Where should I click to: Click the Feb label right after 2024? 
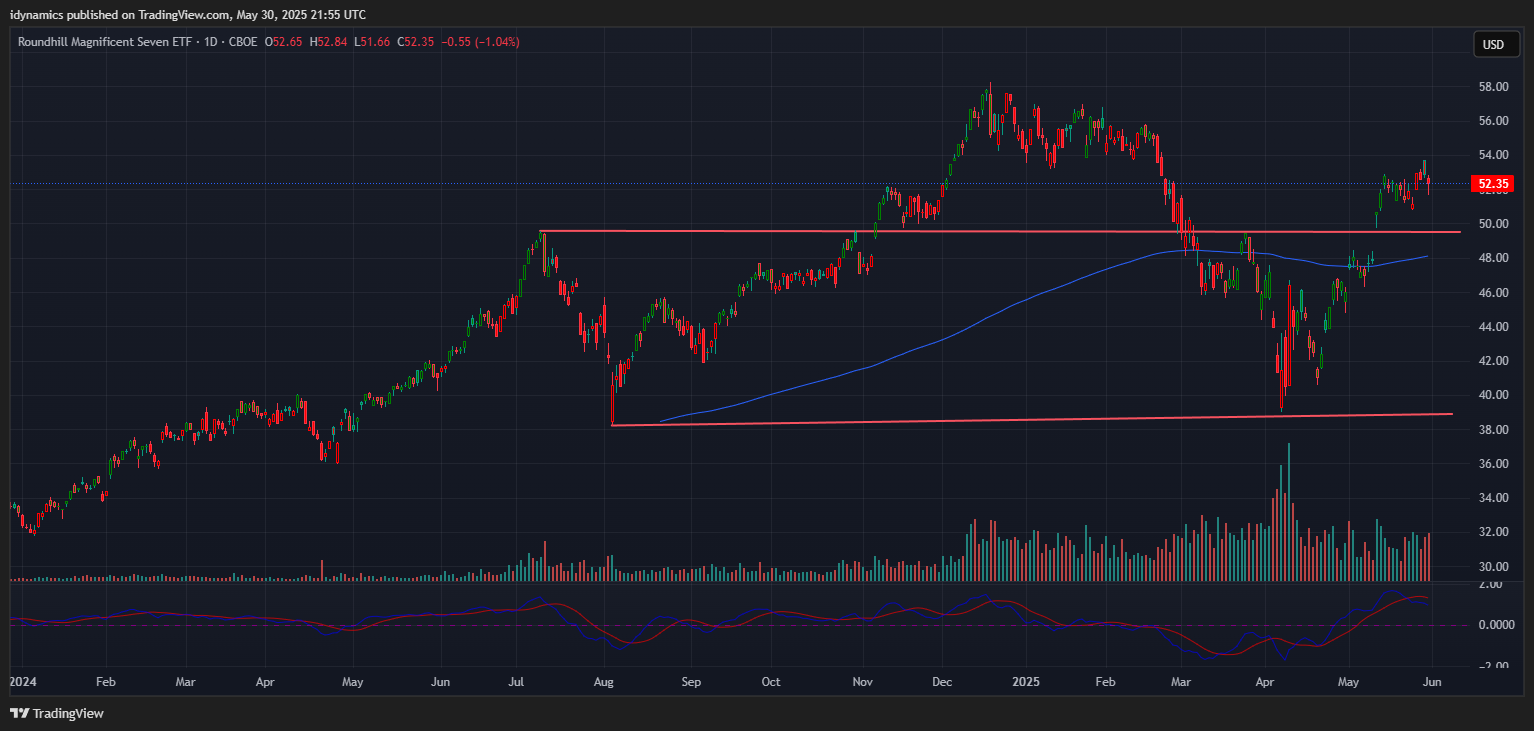click(106, 683)
